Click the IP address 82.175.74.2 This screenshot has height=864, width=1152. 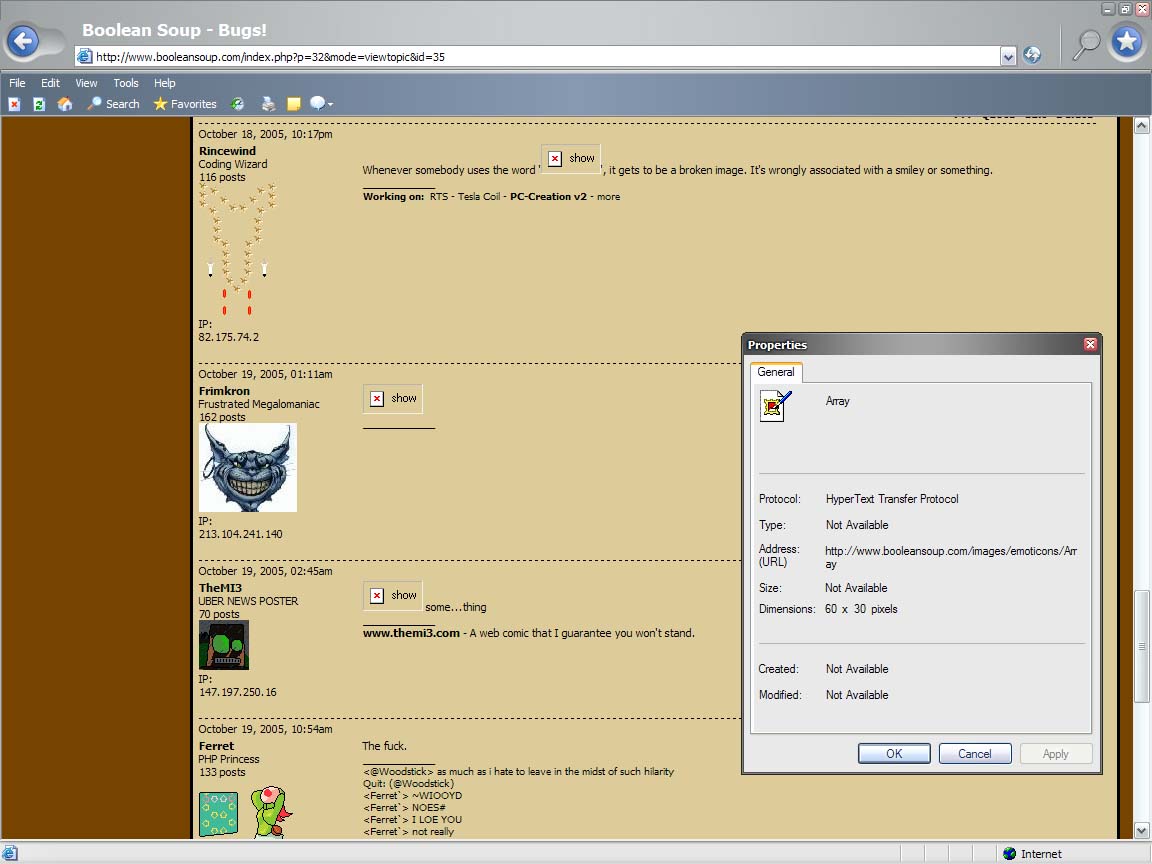point(228,337)
